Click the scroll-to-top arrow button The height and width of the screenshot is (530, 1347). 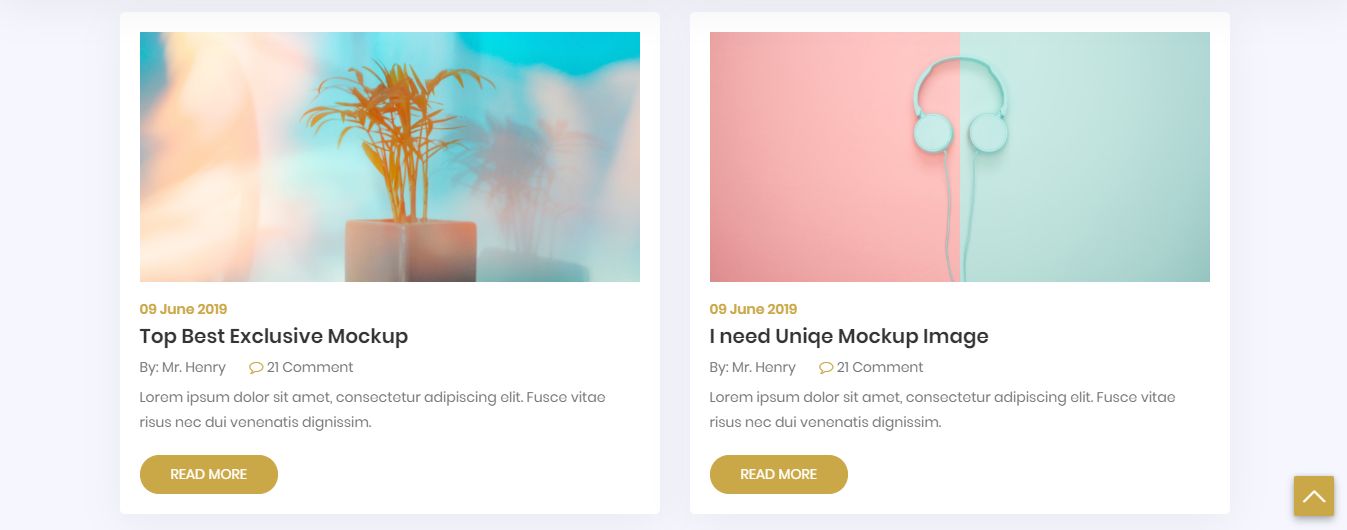click(1313, 496)
